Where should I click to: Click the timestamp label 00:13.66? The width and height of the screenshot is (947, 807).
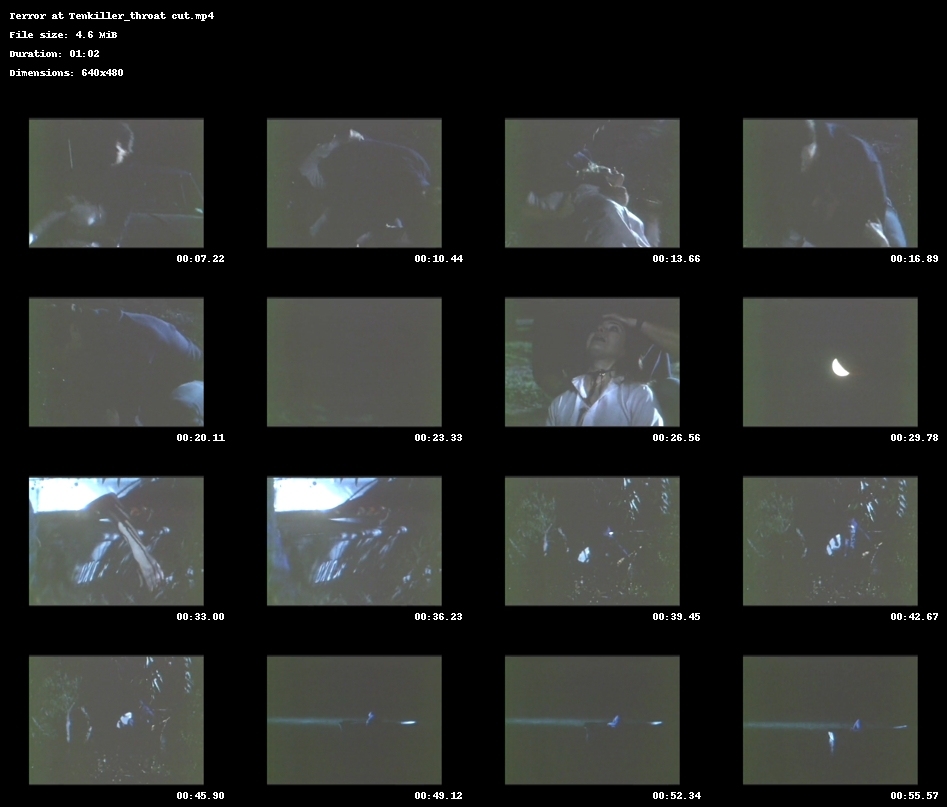pos(676,259)
